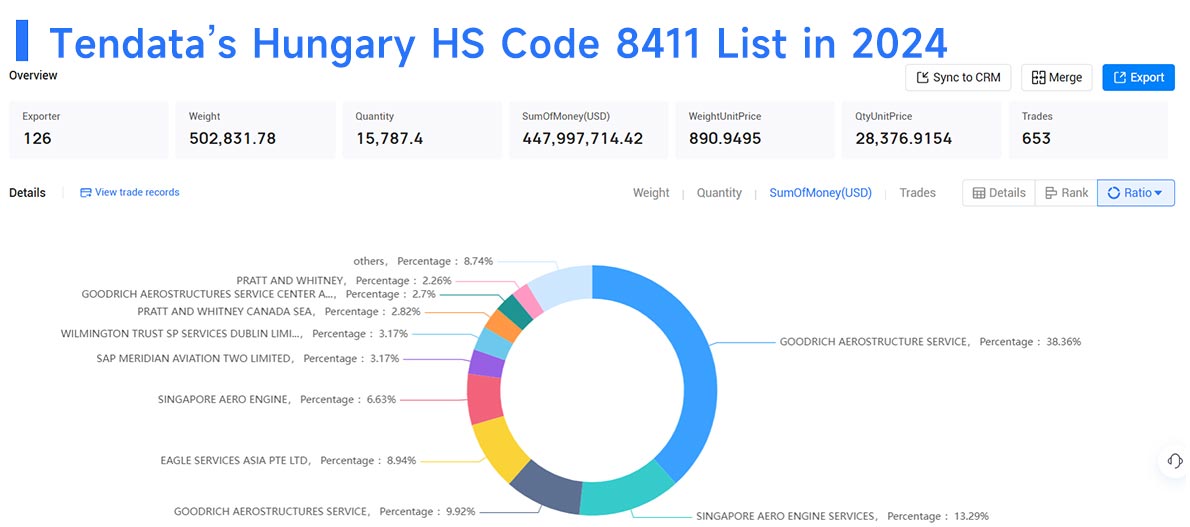Viewport: 1190px width, 527px height.
Task: Export the trade data
Action: click(1138, 77)
